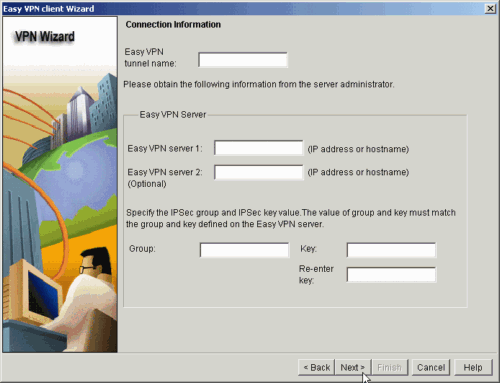Click the 'Key:' label
This screenshot has width=500, height=383.
coord(308,249)
